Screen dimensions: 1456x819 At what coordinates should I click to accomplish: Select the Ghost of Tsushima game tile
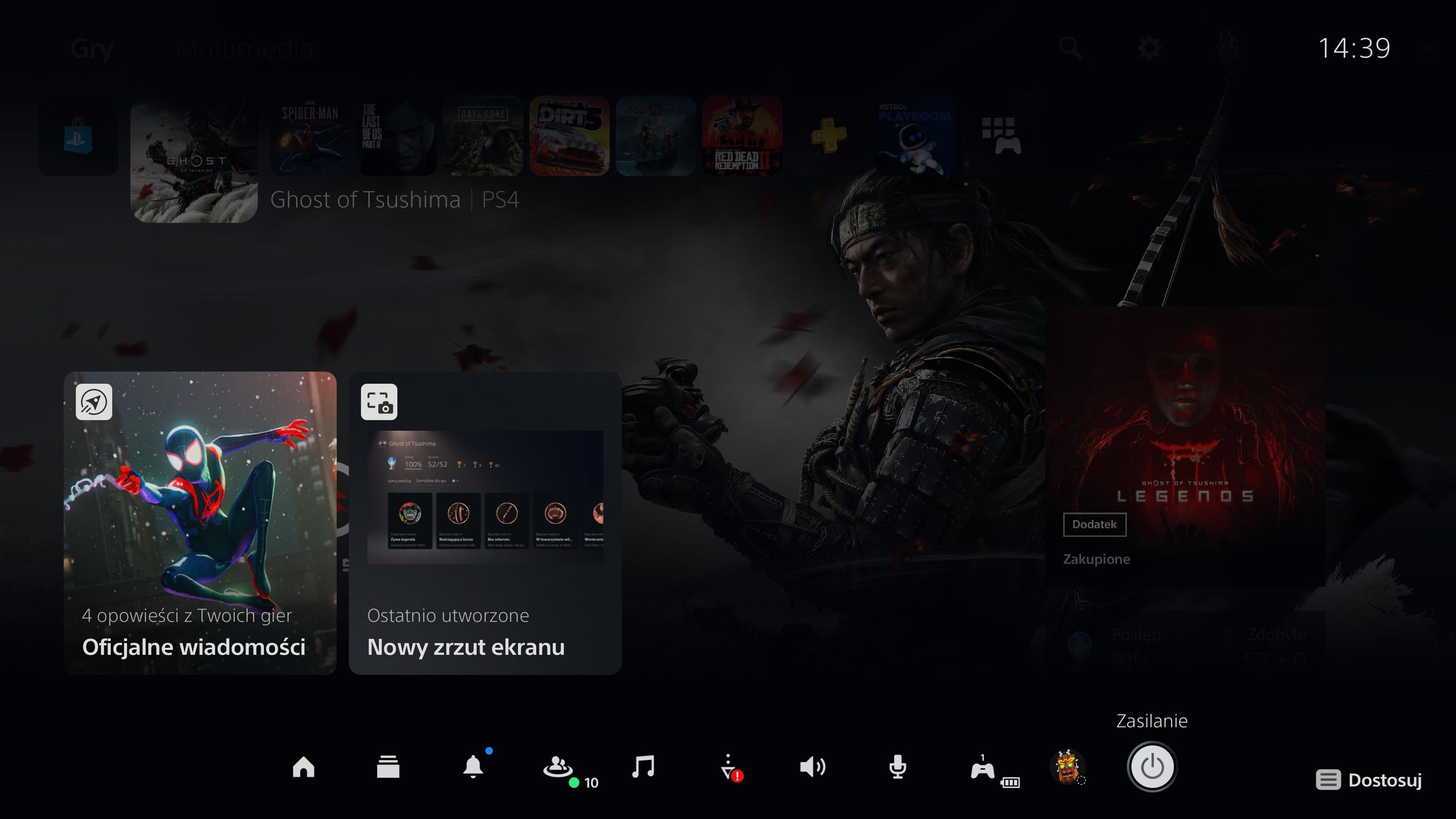(x=194, y=160)
